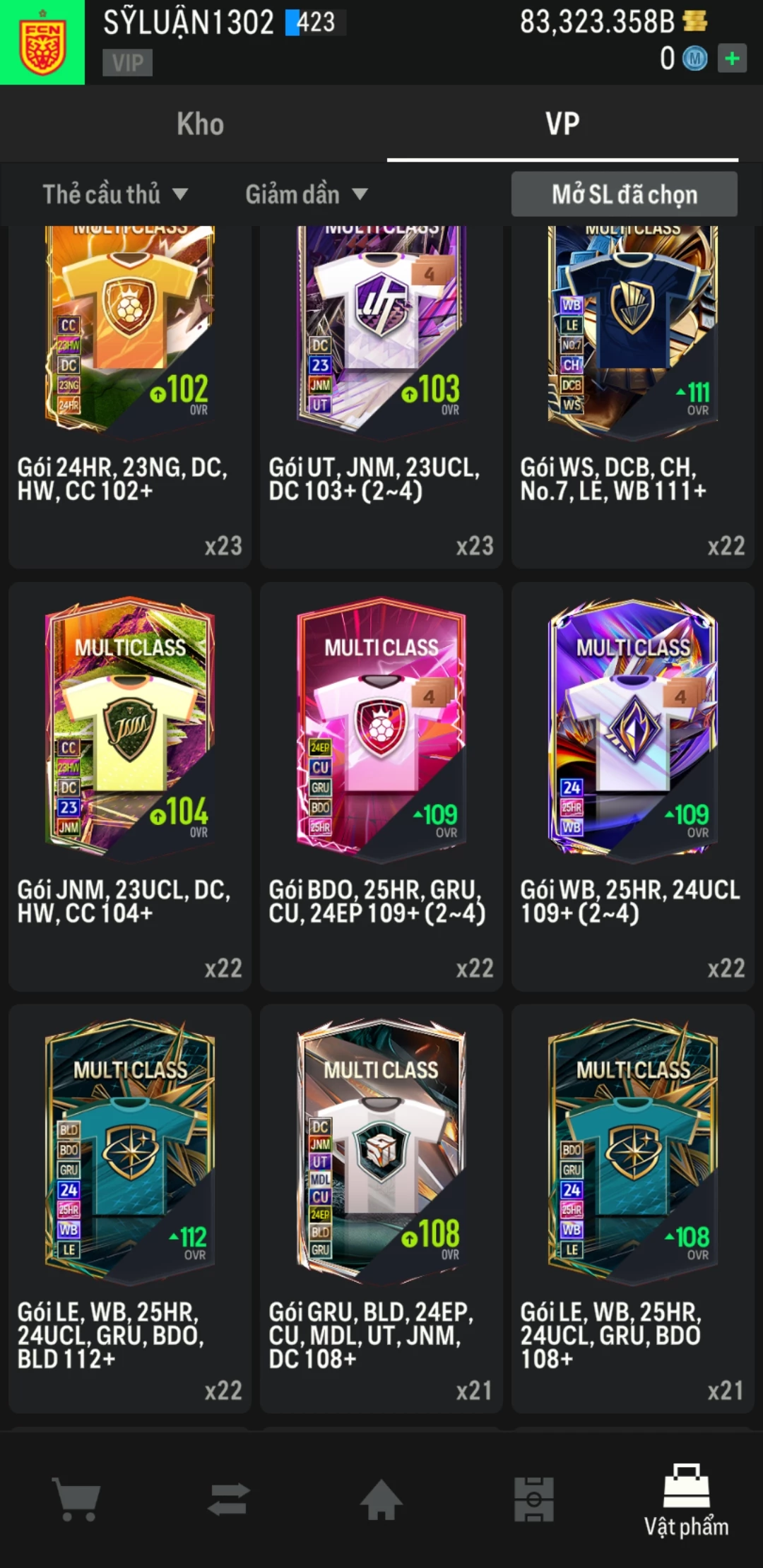763x1568 pixels.
Task: Click the Mở SL đã chọn button
Action: [625, 194]
